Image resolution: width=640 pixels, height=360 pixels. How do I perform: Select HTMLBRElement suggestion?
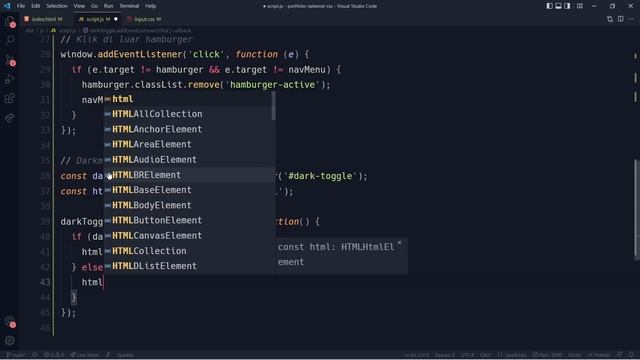(x=189, y=175)
